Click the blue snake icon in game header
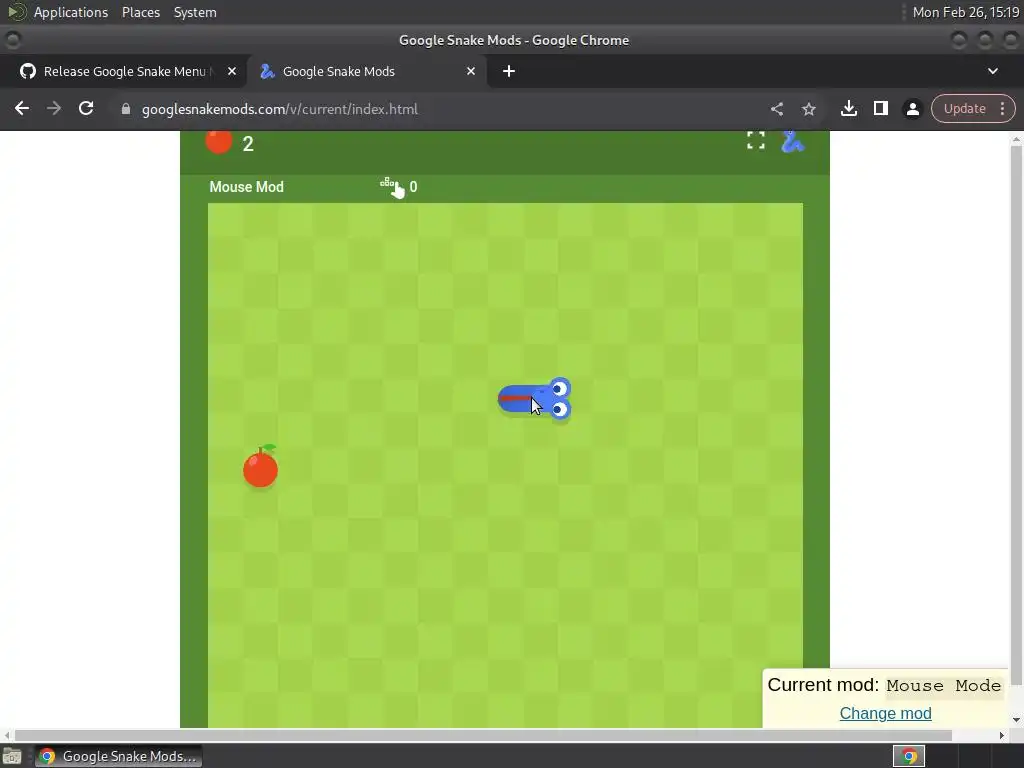 (x=792, y=141)
